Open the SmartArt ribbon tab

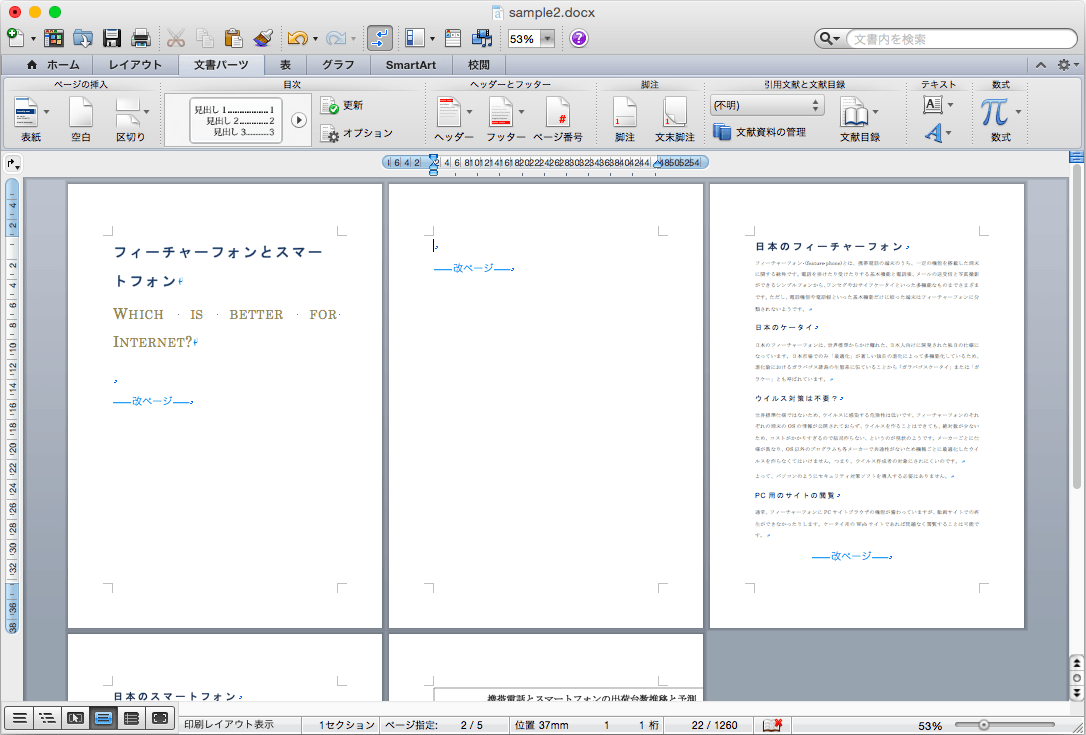[411, 65]
